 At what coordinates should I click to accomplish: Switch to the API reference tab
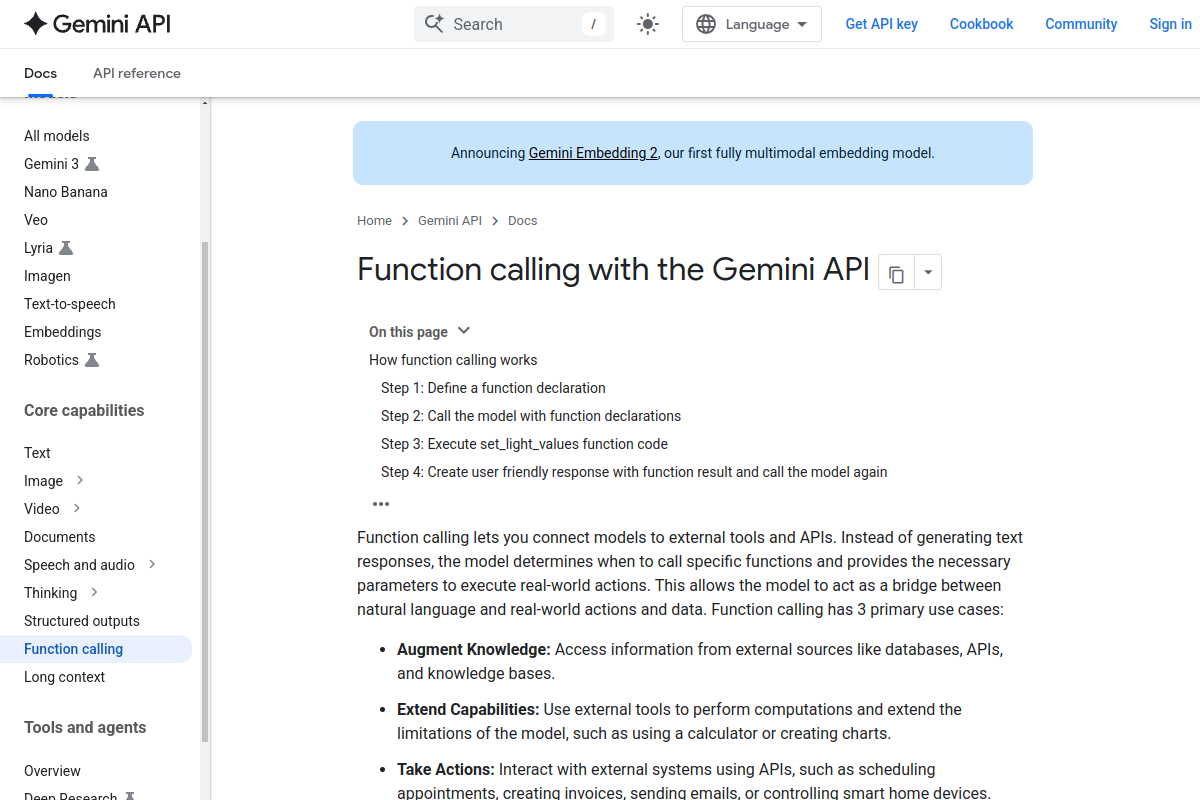point(136,73)
